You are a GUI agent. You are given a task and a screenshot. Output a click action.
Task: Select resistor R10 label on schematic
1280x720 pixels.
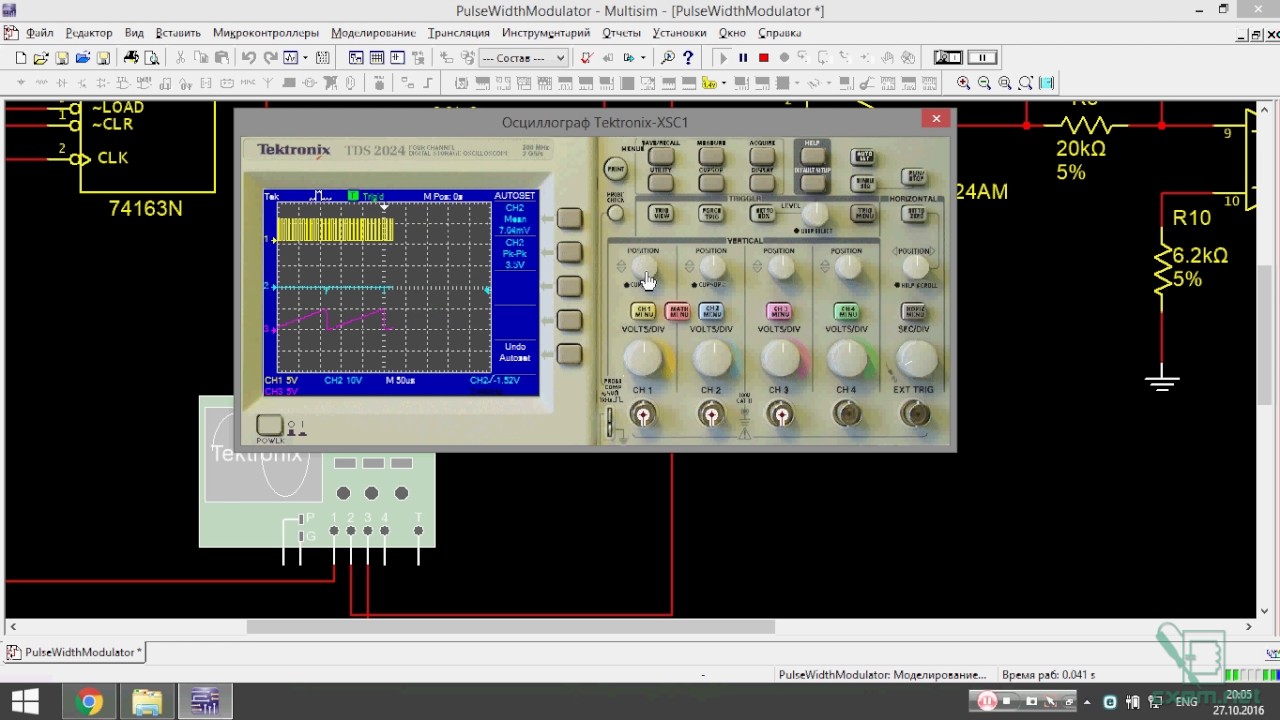coord(1192,218)
